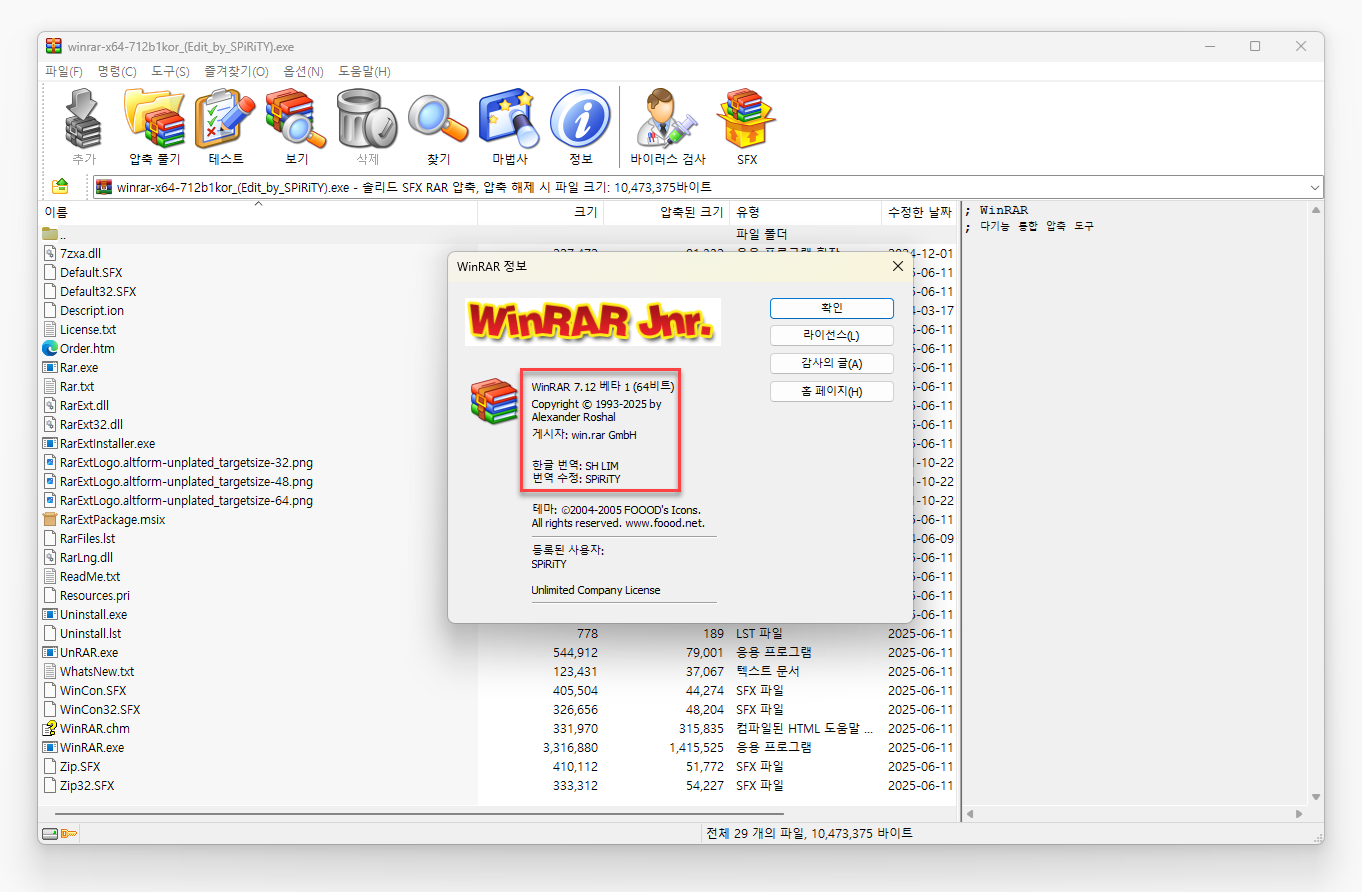The image size is (1362, 892).
Task: Click the key icon in status bar
Action: pos(69,833)
